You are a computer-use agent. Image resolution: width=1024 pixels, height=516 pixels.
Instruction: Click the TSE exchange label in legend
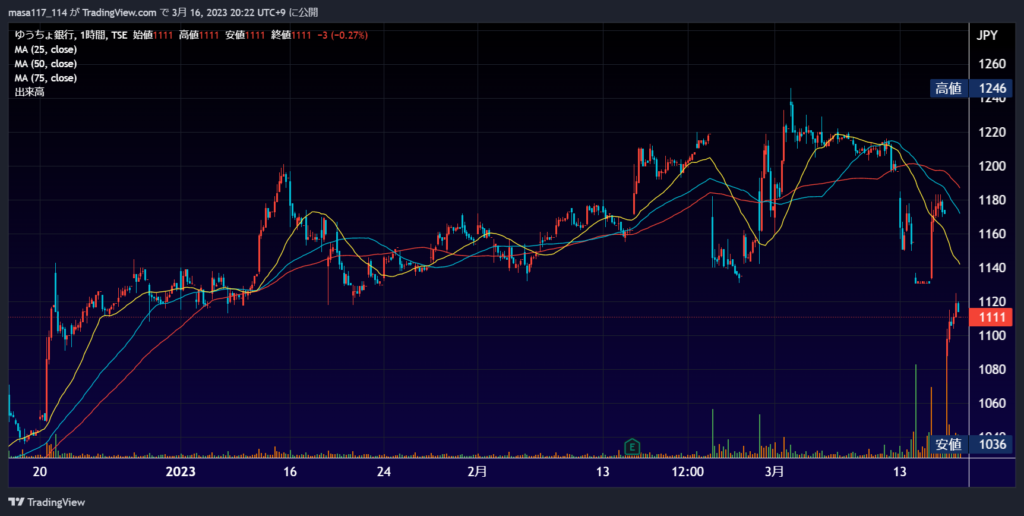[119, 35]
